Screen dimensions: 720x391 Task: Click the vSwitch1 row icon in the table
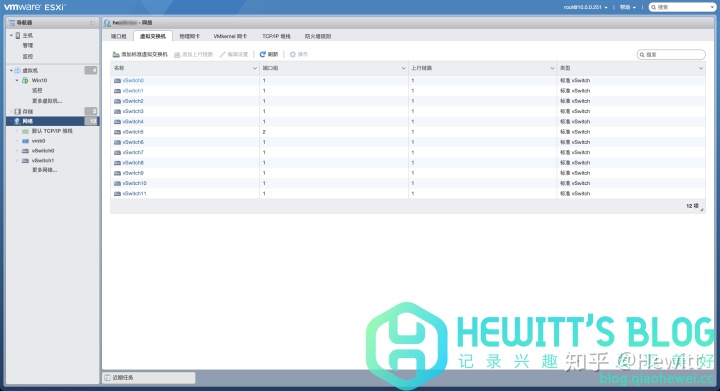point(118,91)
